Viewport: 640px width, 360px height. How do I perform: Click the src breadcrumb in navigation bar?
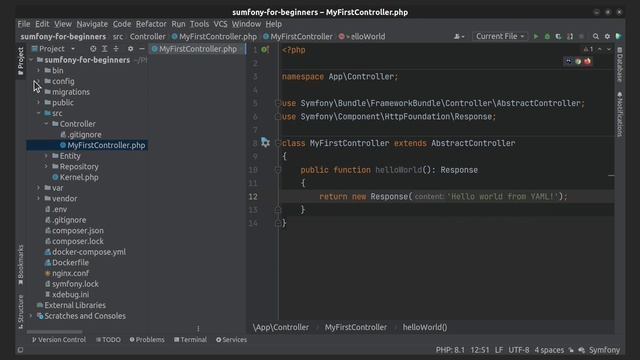pos(118,37)
